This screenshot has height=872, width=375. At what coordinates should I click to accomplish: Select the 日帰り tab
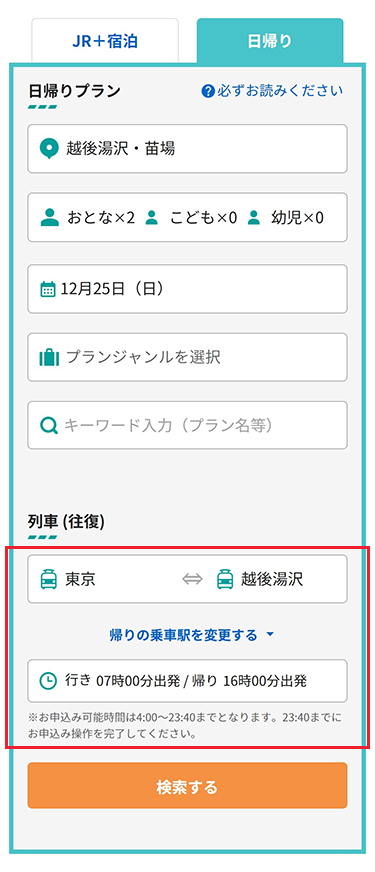[x=270, y=41]
